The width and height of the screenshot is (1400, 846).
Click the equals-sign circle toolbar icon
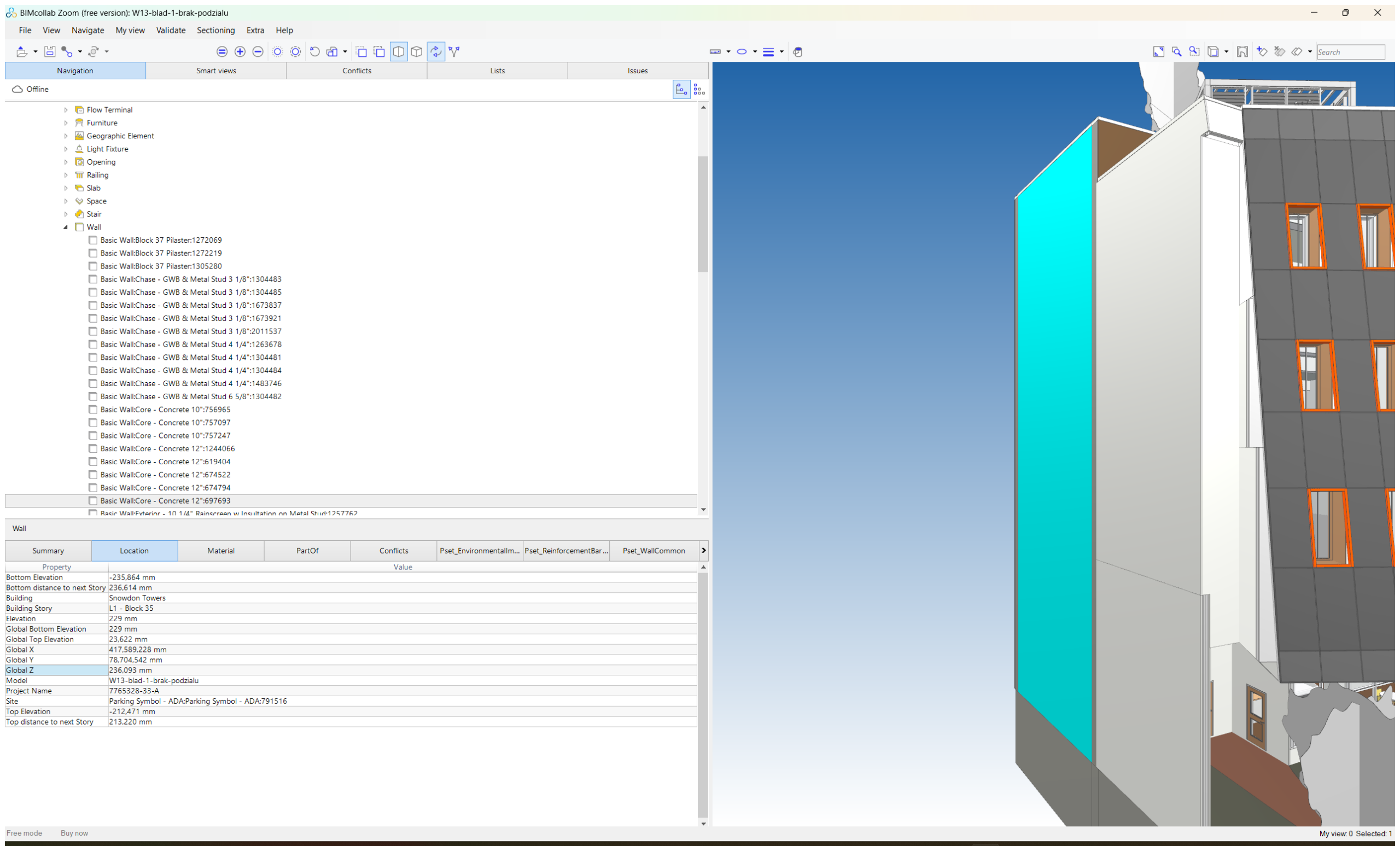point(222,52)
